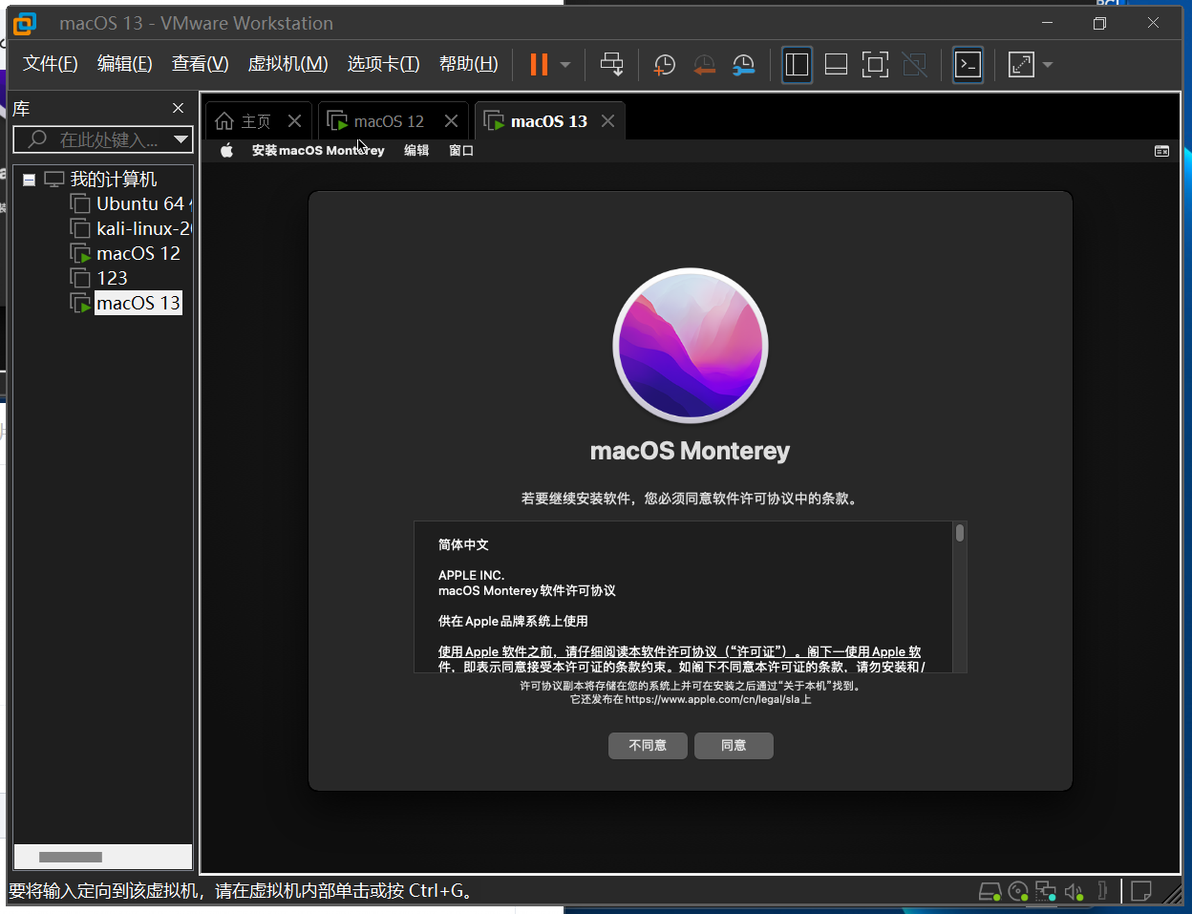Expand the power options dropdown arrow beside pause
1192x914 pixels.
tap(566, 65)
